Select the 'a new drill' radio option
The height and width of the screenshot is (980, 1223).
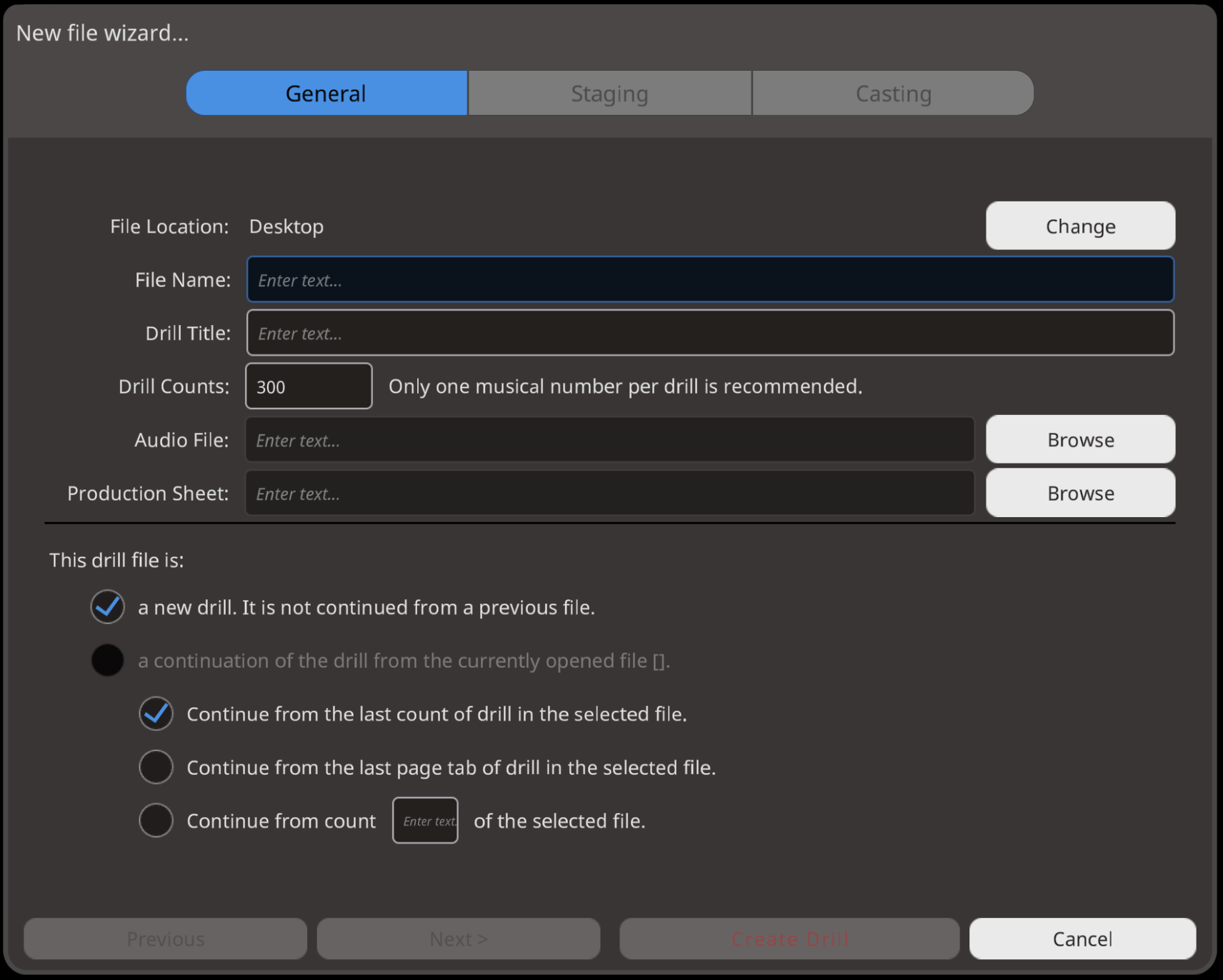(x=108, y=607)
